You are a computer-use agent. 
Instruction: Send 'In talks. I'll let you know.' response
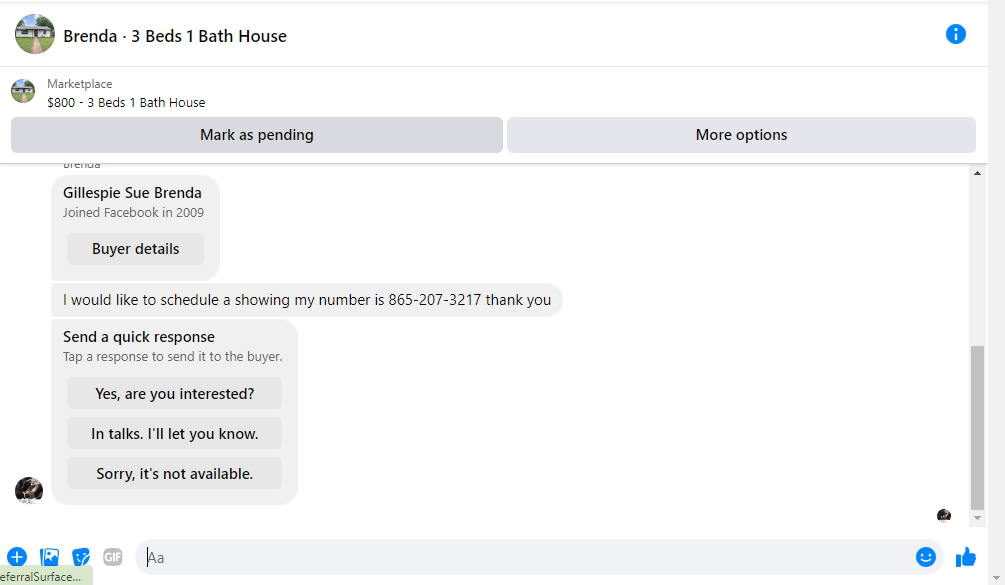(x=174, y=434)
